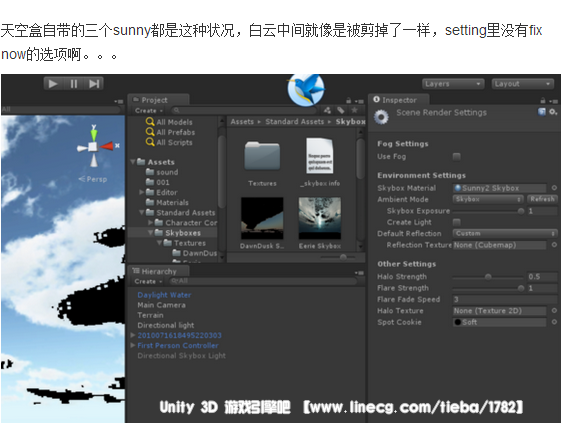The height and width of the screenshot is (424, 569).
Task: Start play mode with the Play button
Action: point(53,84)
